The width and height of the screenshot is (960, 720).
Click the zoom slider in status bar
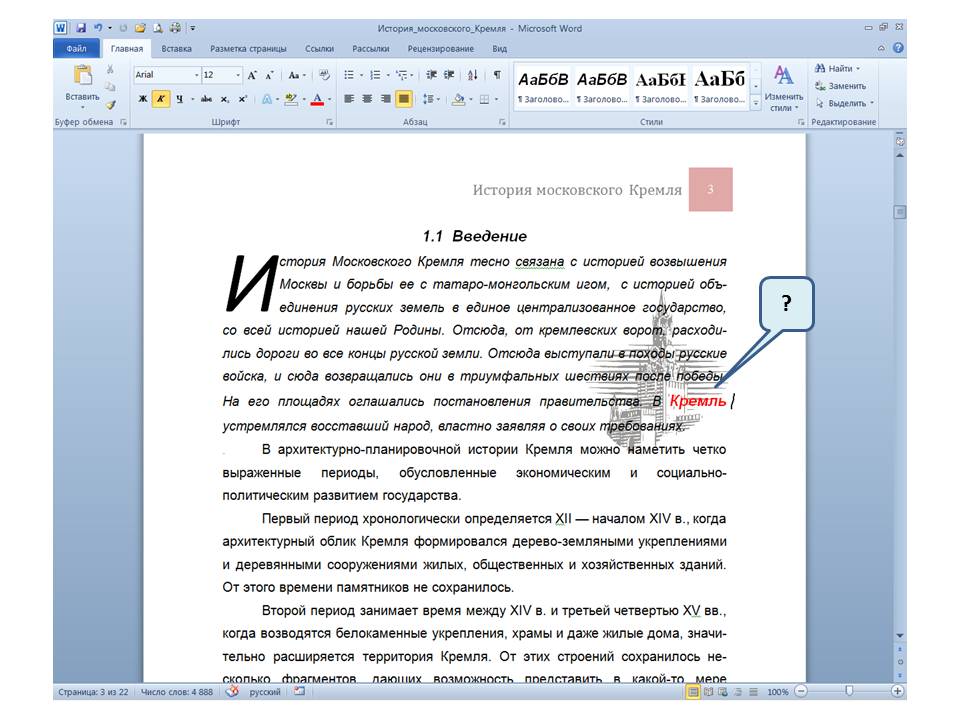pyautogui.click(x=849, y=692)
